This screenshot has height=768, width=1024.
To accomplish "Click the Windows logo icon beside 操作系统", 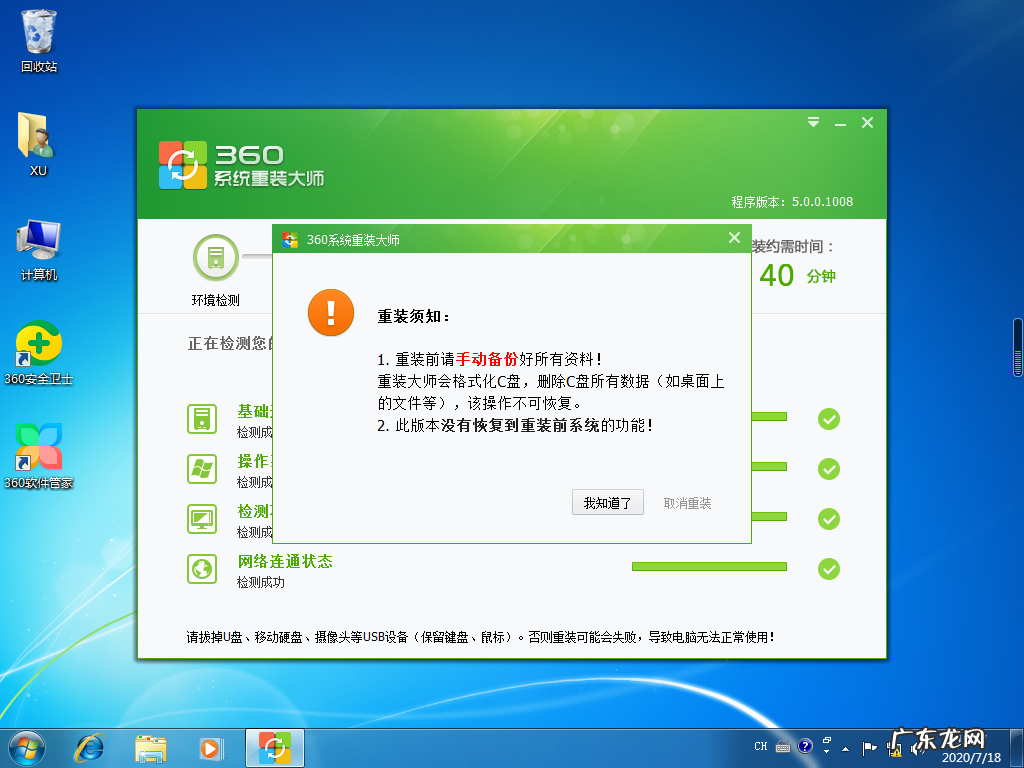I will (203, 467).
